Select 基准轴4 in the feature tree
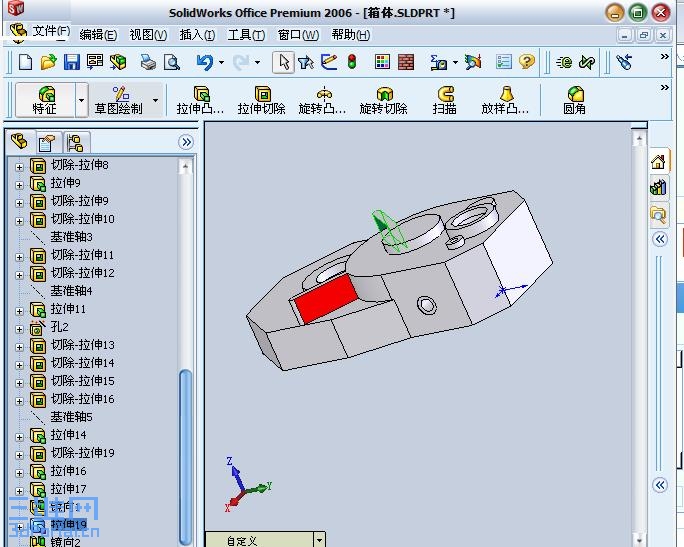The height and width of the screenshot is (547, 684). 71,291
